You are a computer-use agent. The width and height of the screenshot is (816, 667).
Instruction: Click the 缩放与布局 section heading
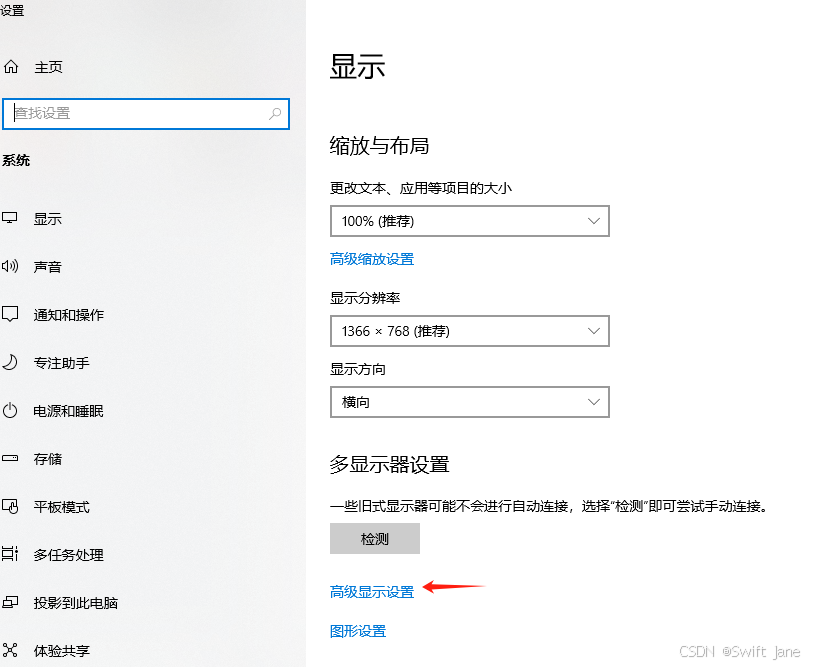point(379,146)
